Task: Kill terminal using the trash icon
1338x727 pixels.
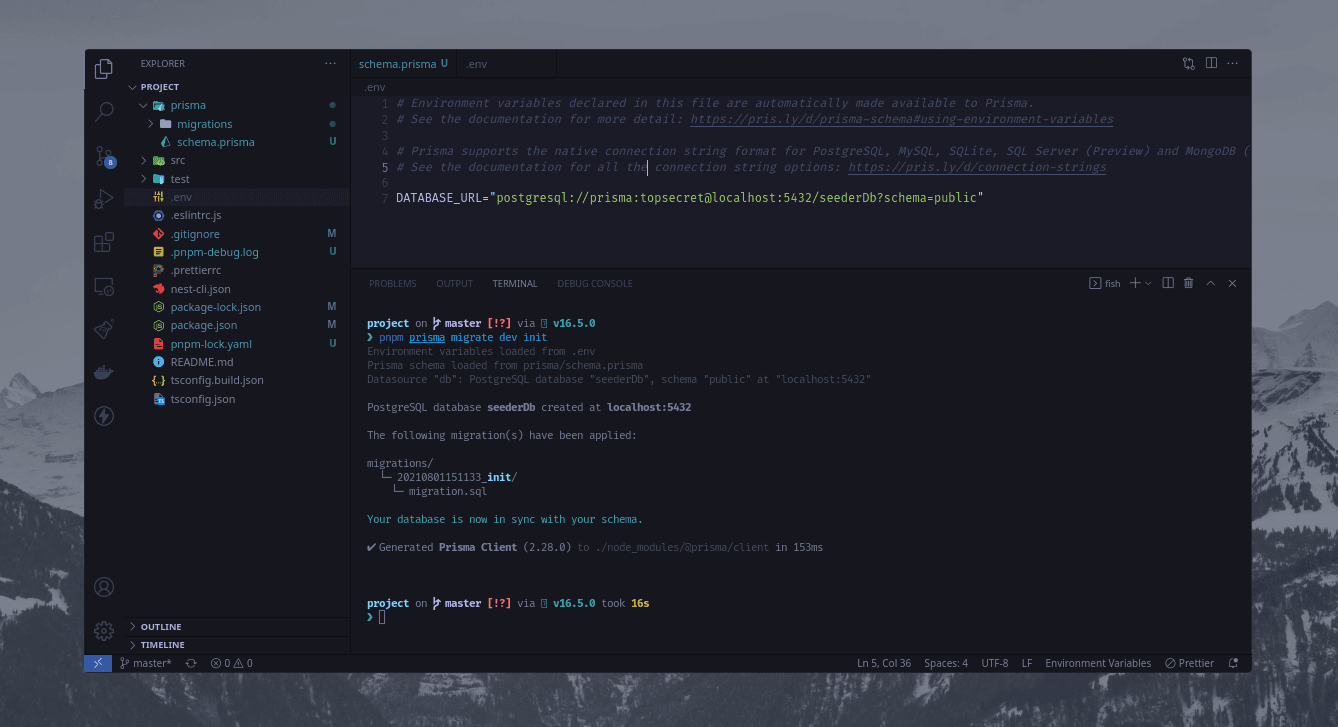Action: (1188, 283)
